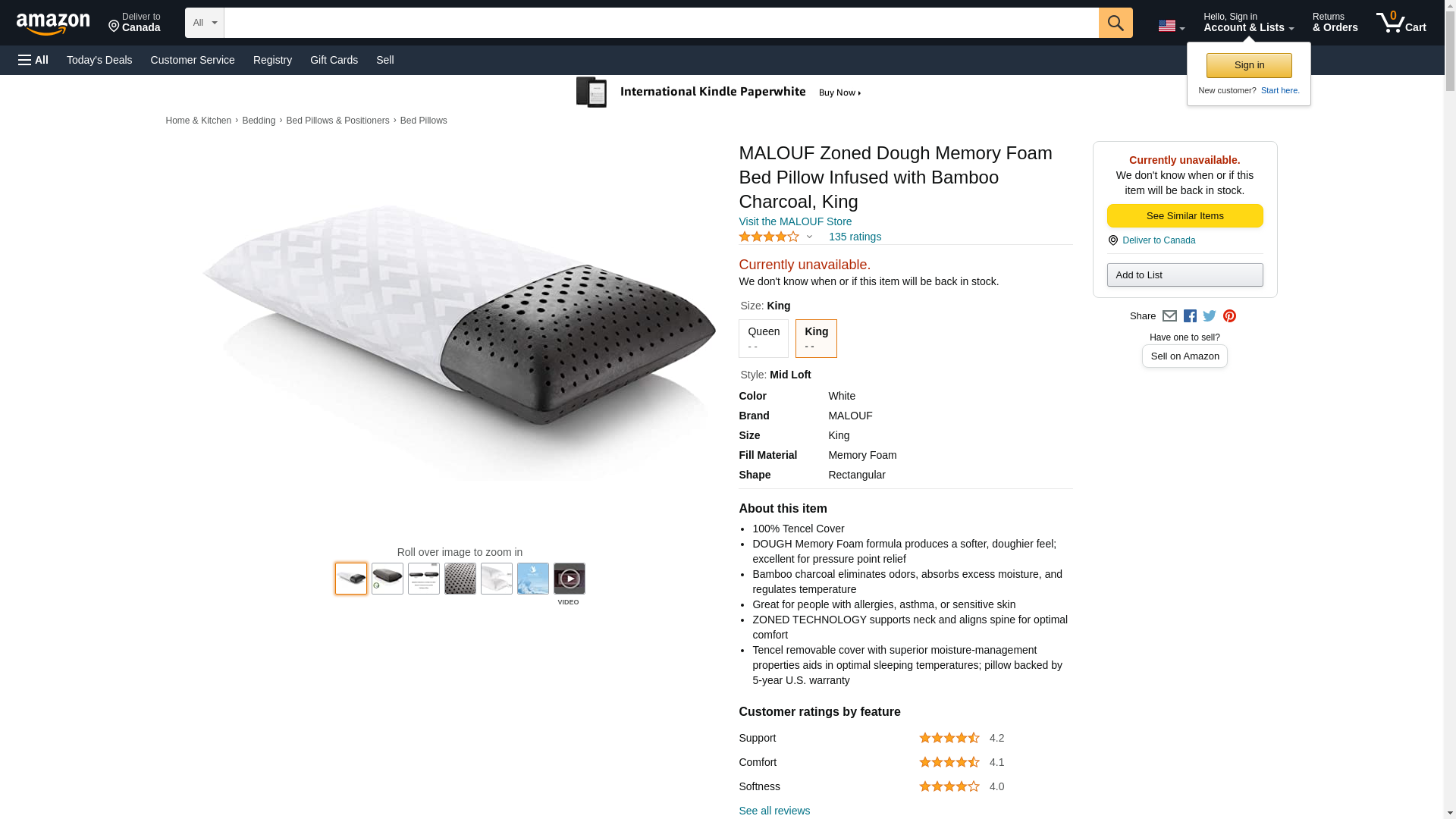
Task: Share the product on Twitter
Action: pyautogui.click(x=1210, y=316)
